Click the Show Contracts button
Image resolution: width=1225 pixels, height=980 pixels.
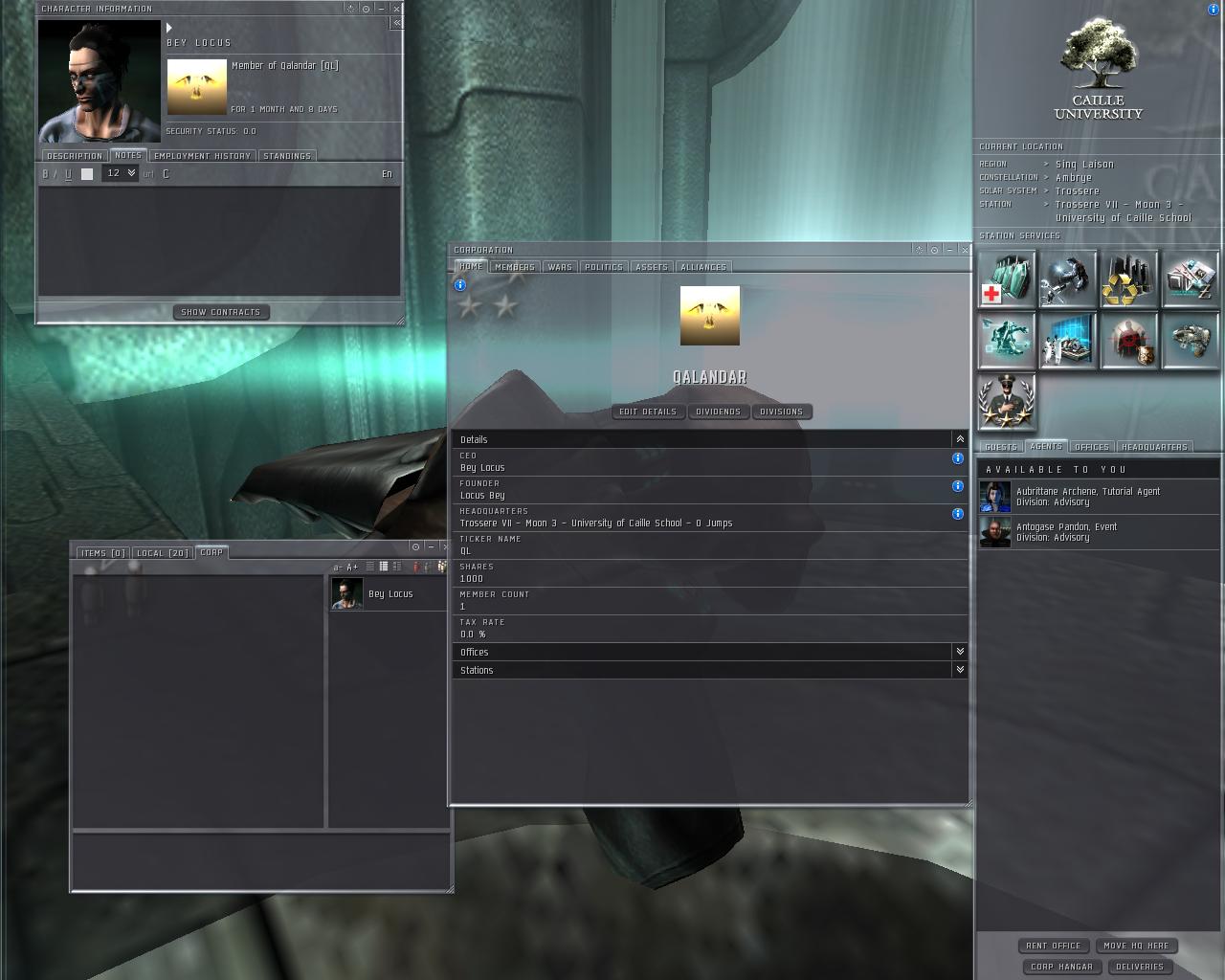[220, 312]
